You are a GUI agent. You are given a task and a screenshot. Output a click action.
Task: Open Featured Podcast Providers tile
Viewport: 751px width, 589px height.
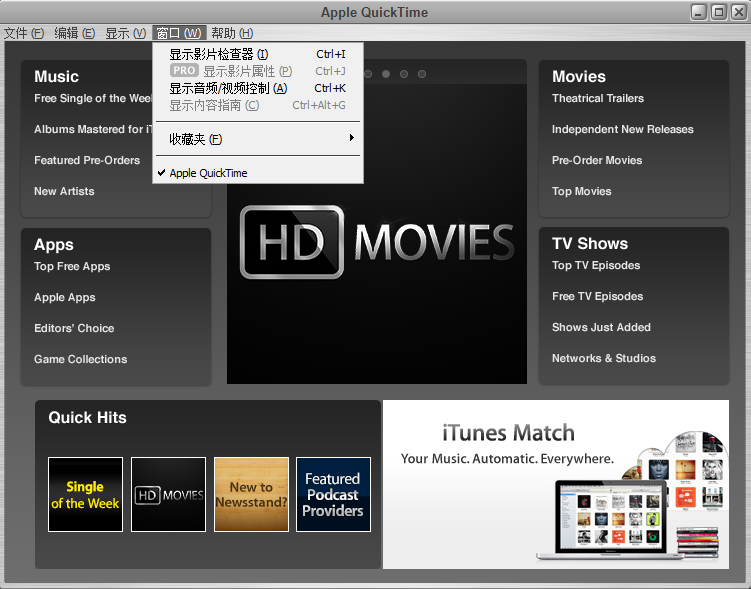pyautogui.click(x=333, y=494)
